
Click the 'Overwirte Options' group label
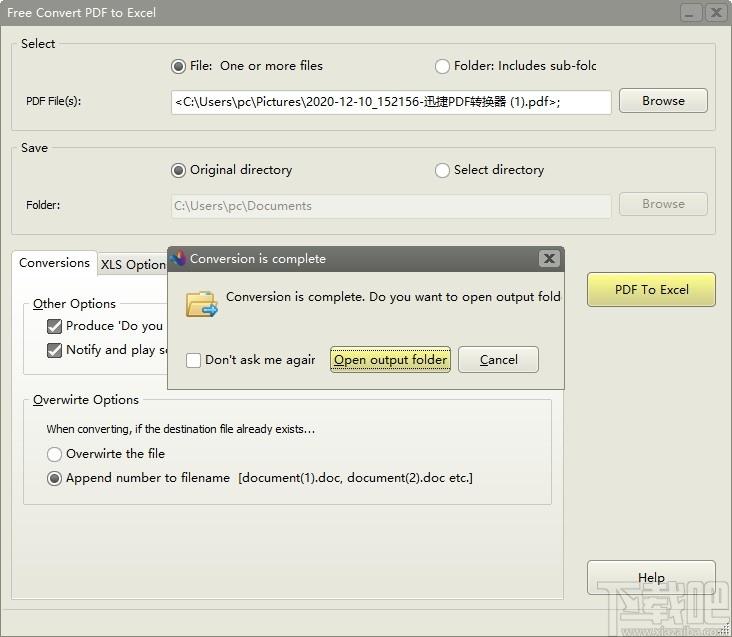(x=86, y=400)
